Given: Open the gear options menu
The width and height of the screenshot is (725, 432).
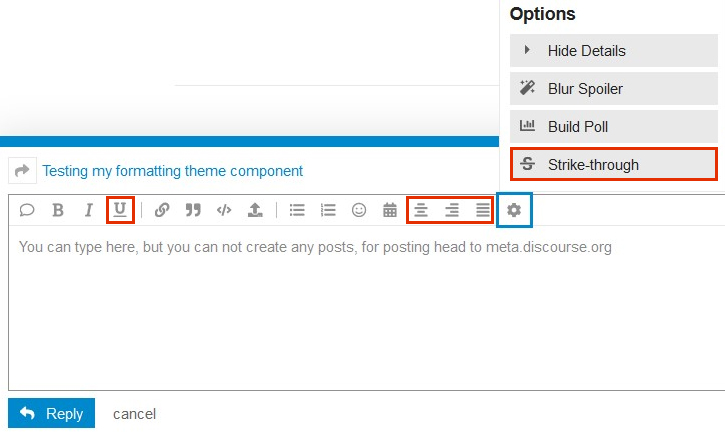Looking at the screenshot, I should pos(514,210).
